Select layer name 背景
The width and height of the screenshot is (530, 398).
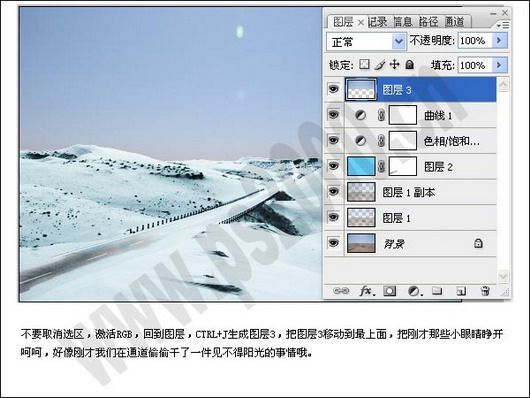pos(393,243)
